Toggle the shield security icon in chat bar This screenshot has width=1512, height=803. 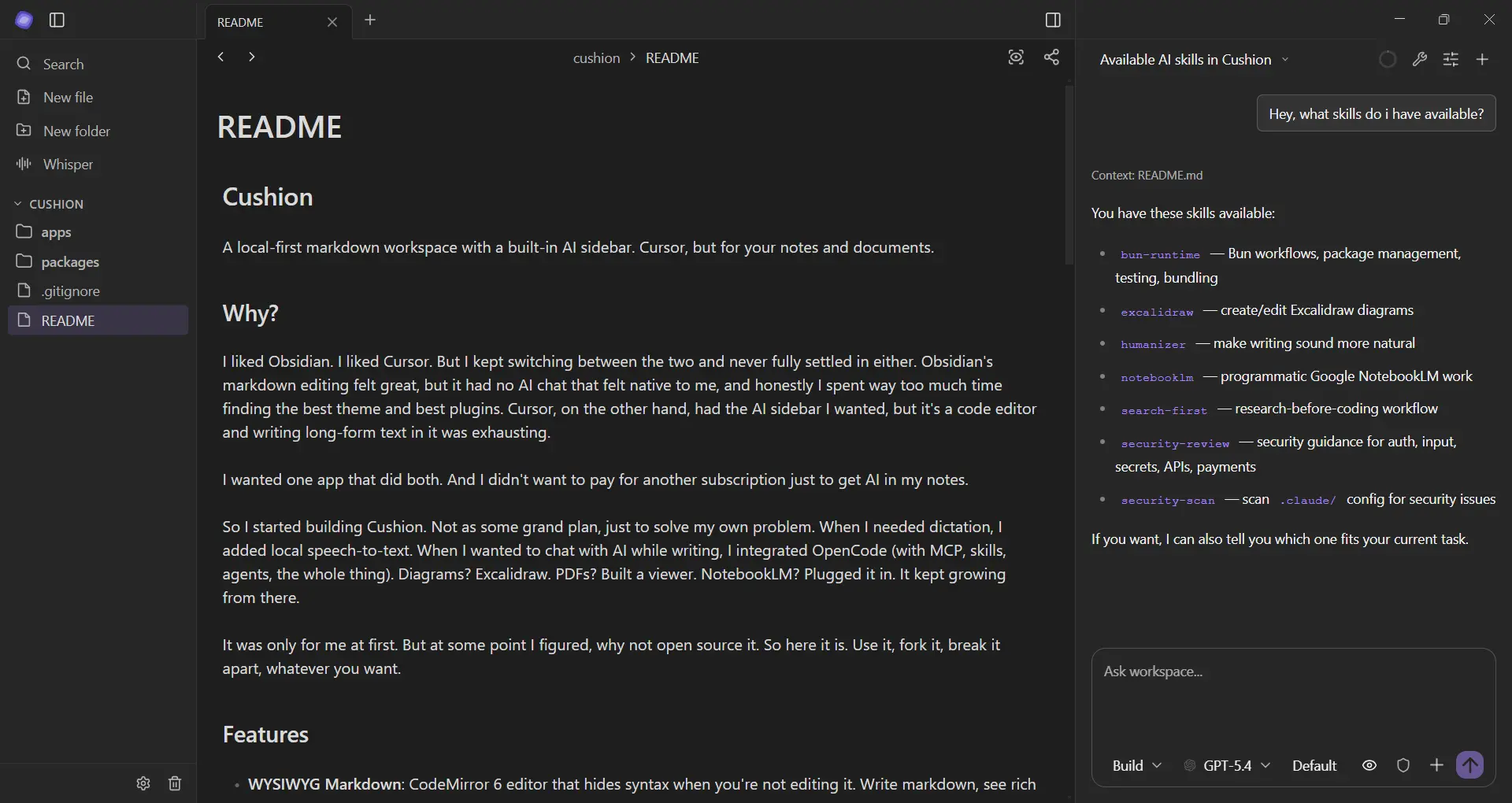[1405, 764]
